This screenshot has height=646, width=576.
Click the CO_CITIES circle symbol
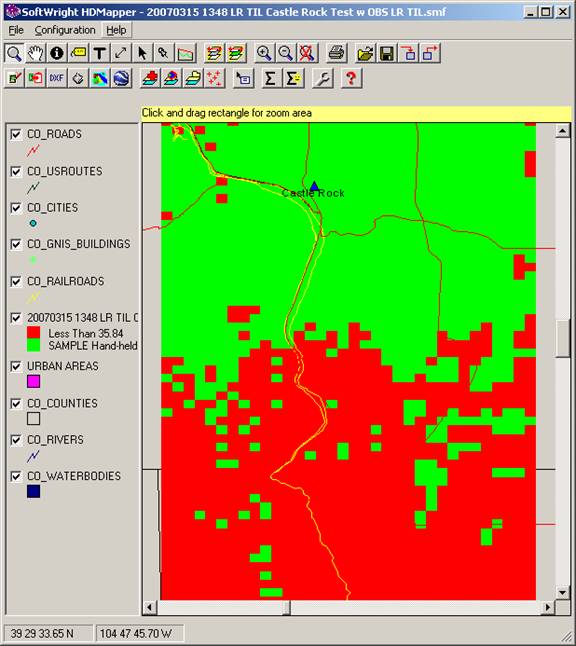coord(33,224)
